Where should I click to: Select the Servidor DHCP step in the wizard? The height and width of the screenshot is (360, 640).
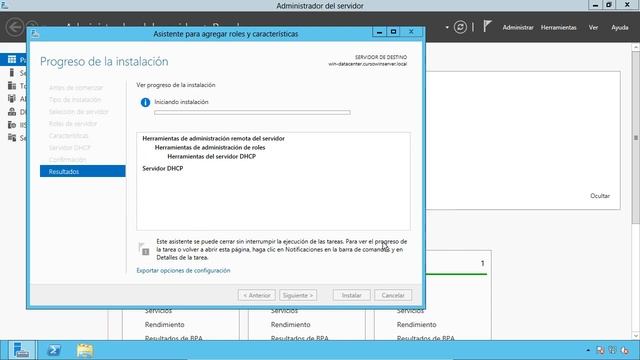(x=69, y=148)
